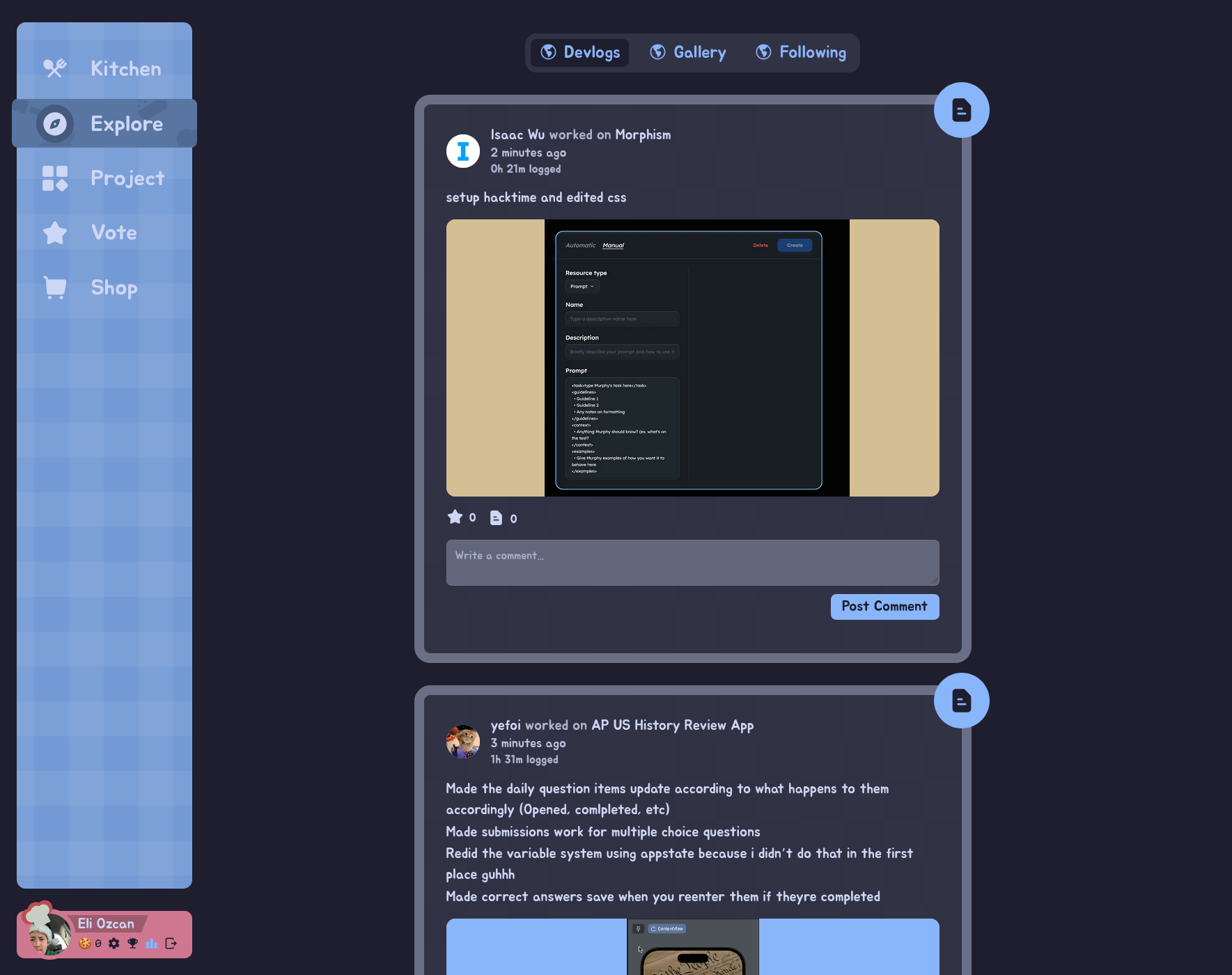Open the Shop page from sidebar

tap(104, 288)
